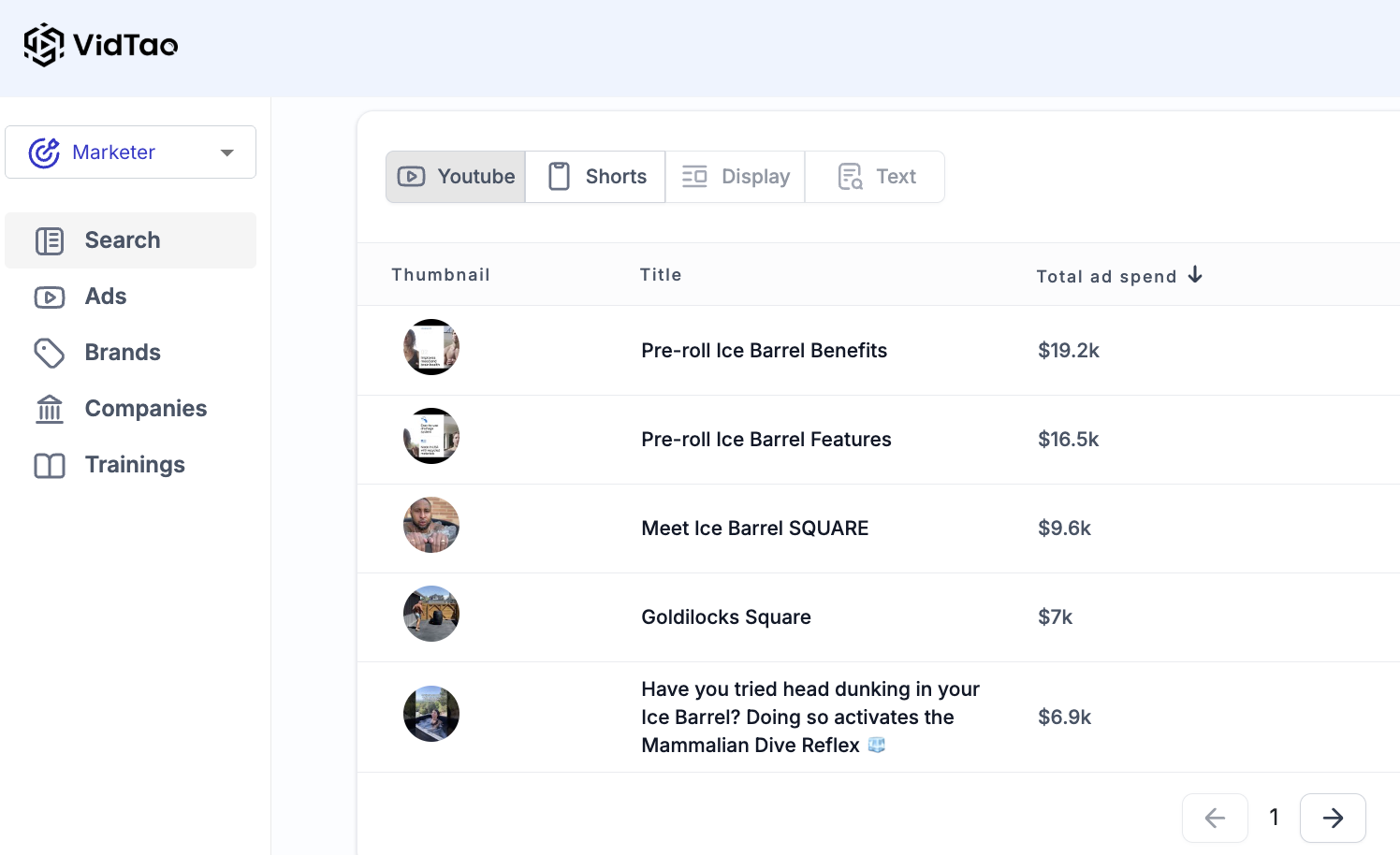Screen dimensions: 1400x855
Task: Click the Trainings book icon
Action: 50,466
